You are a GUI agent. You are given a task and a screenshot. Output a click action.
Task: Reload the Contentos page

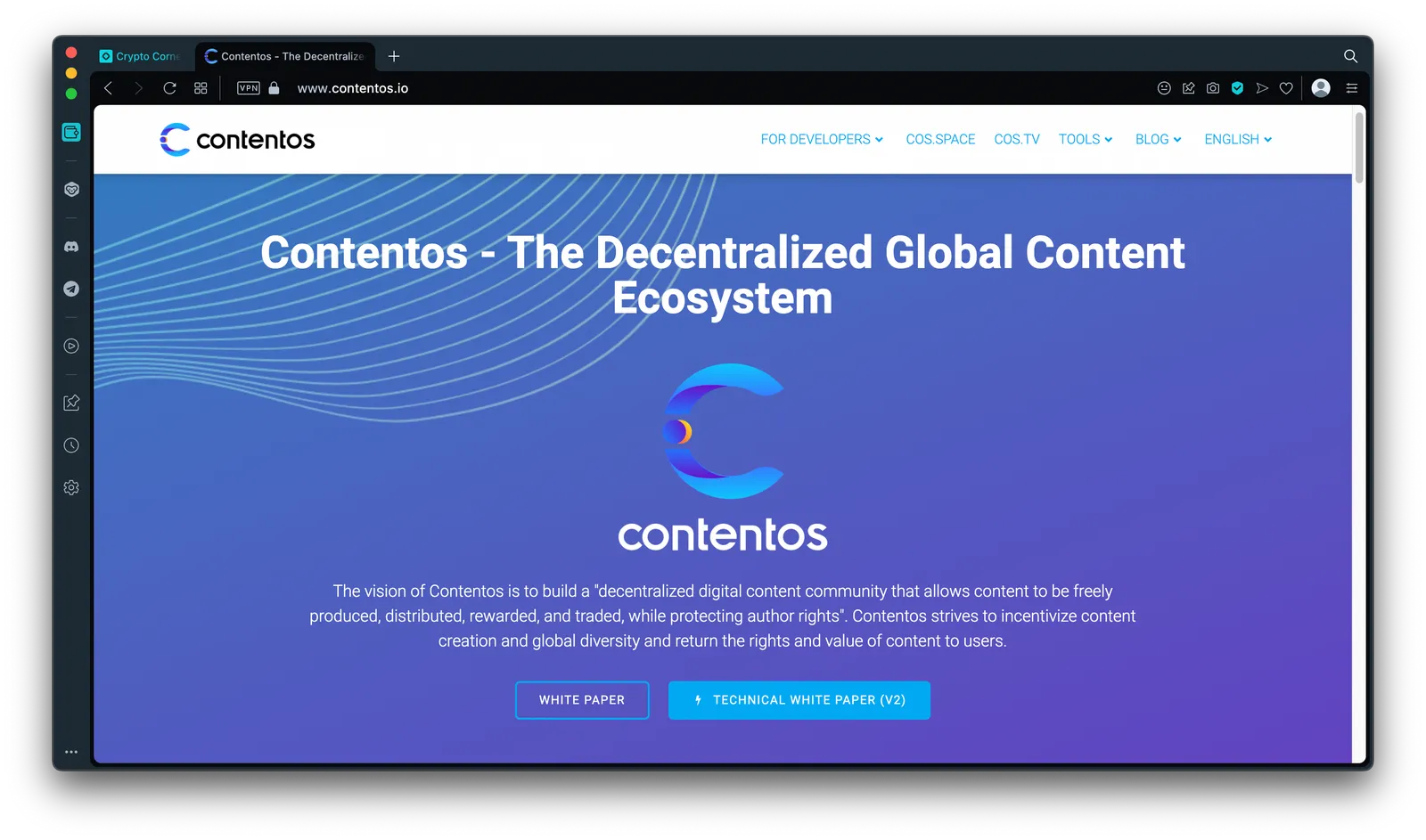tap(169, 88)
